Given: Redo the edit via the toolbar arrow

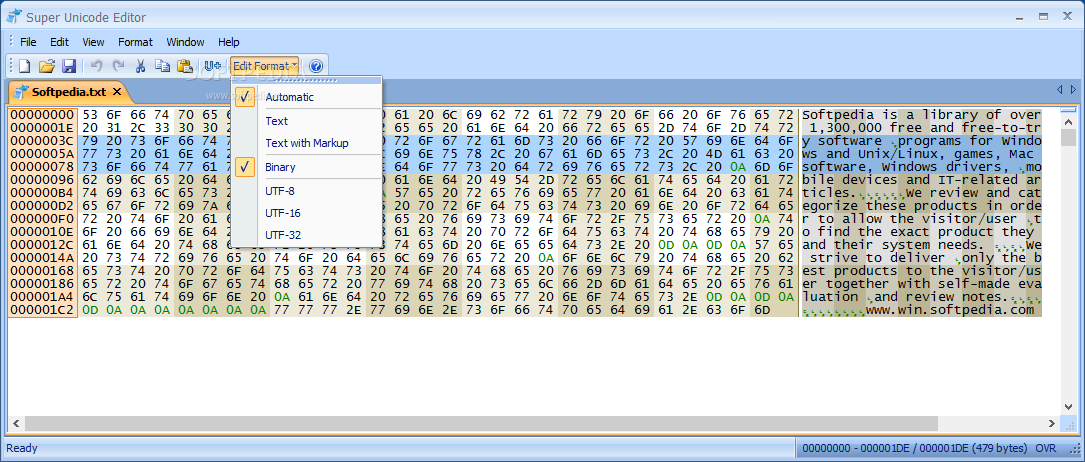Looking at the screenshot, I should click(118, 66).
